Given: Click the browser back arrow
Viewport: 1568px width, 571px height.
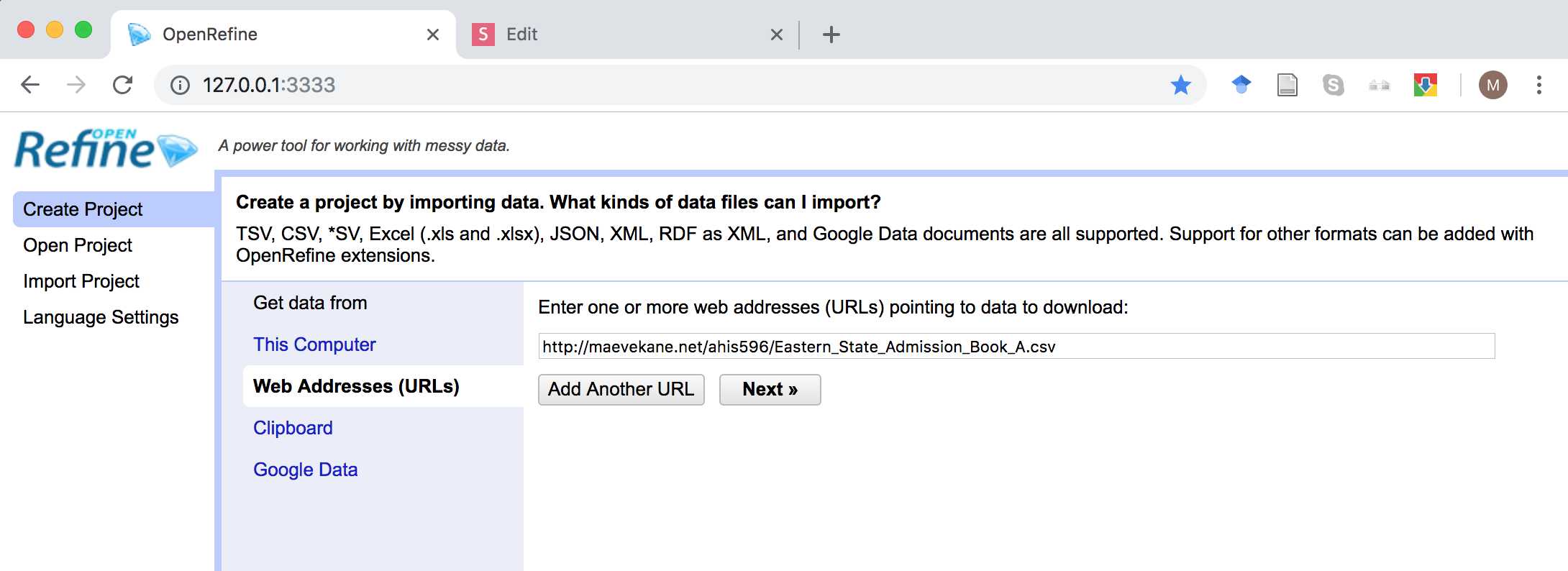Looking at the screenshot, I should coord(30,85).
